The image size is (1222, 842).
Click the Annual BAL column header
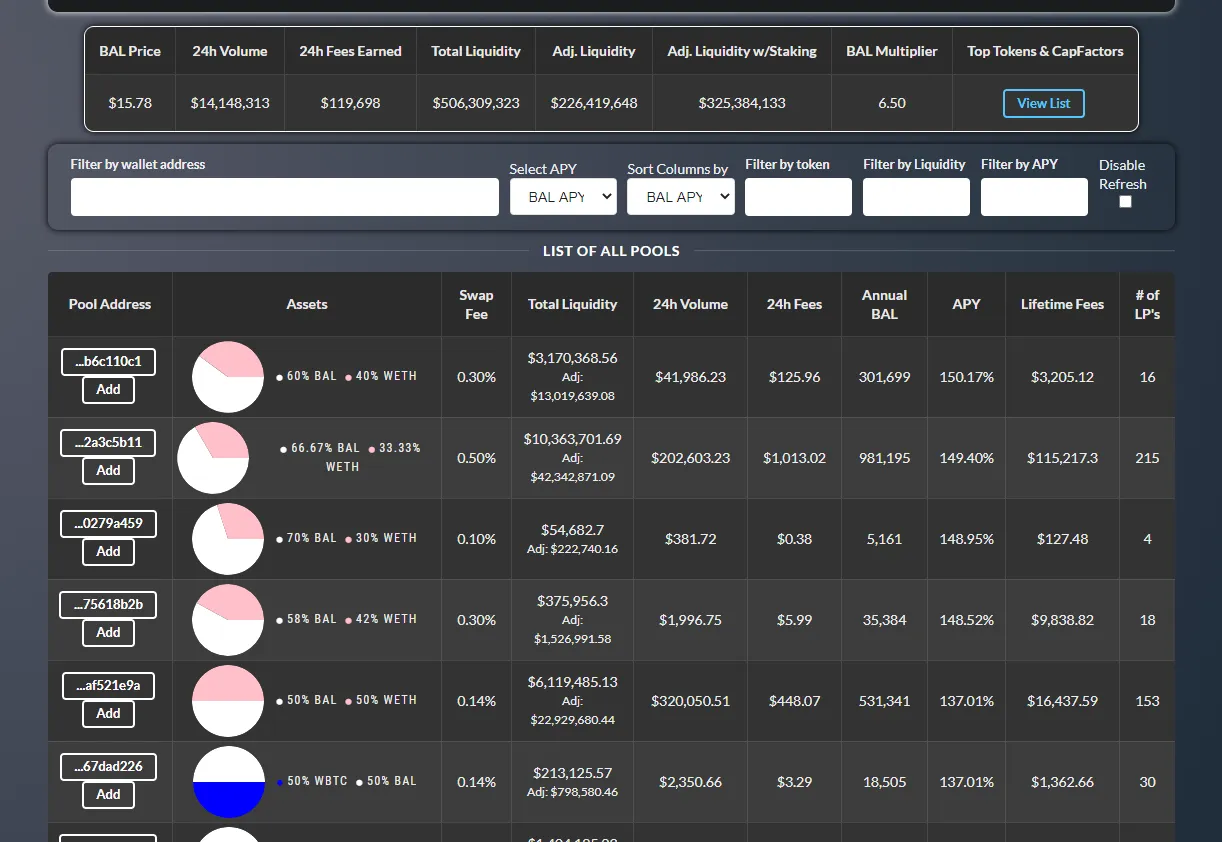coord(884,304)
